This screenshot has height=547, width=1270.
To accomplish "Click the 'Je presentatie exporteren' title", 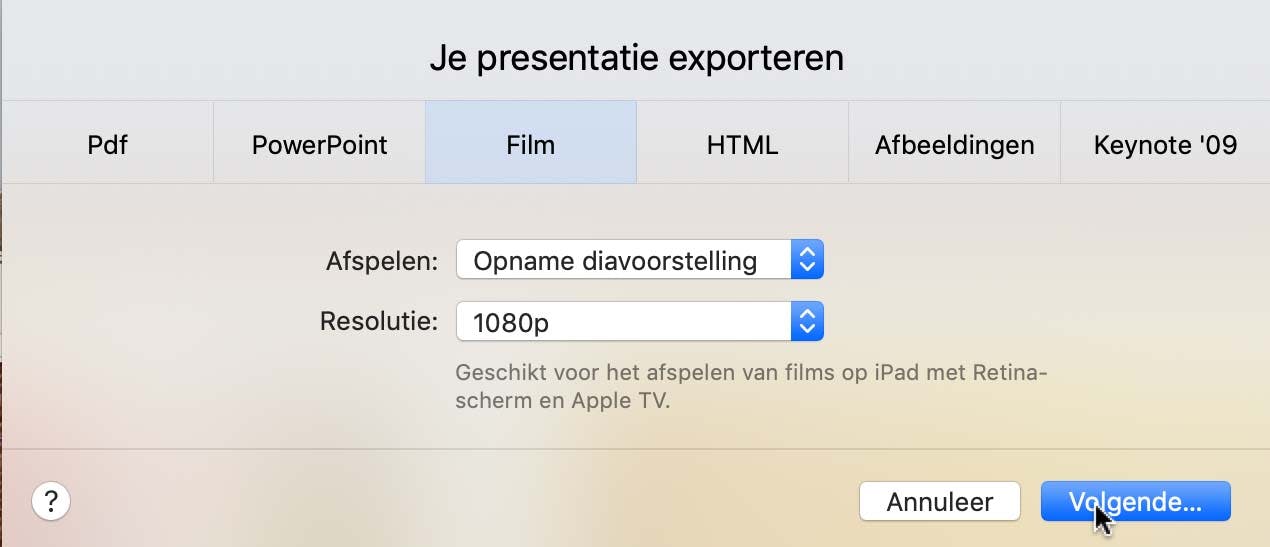I will click(636, 58).
